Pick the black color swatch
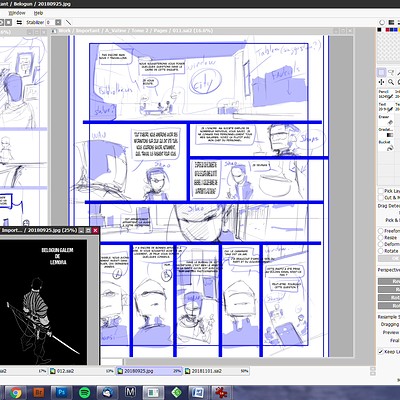This screenshot has height=400, width=400. [x=379, y=30]
